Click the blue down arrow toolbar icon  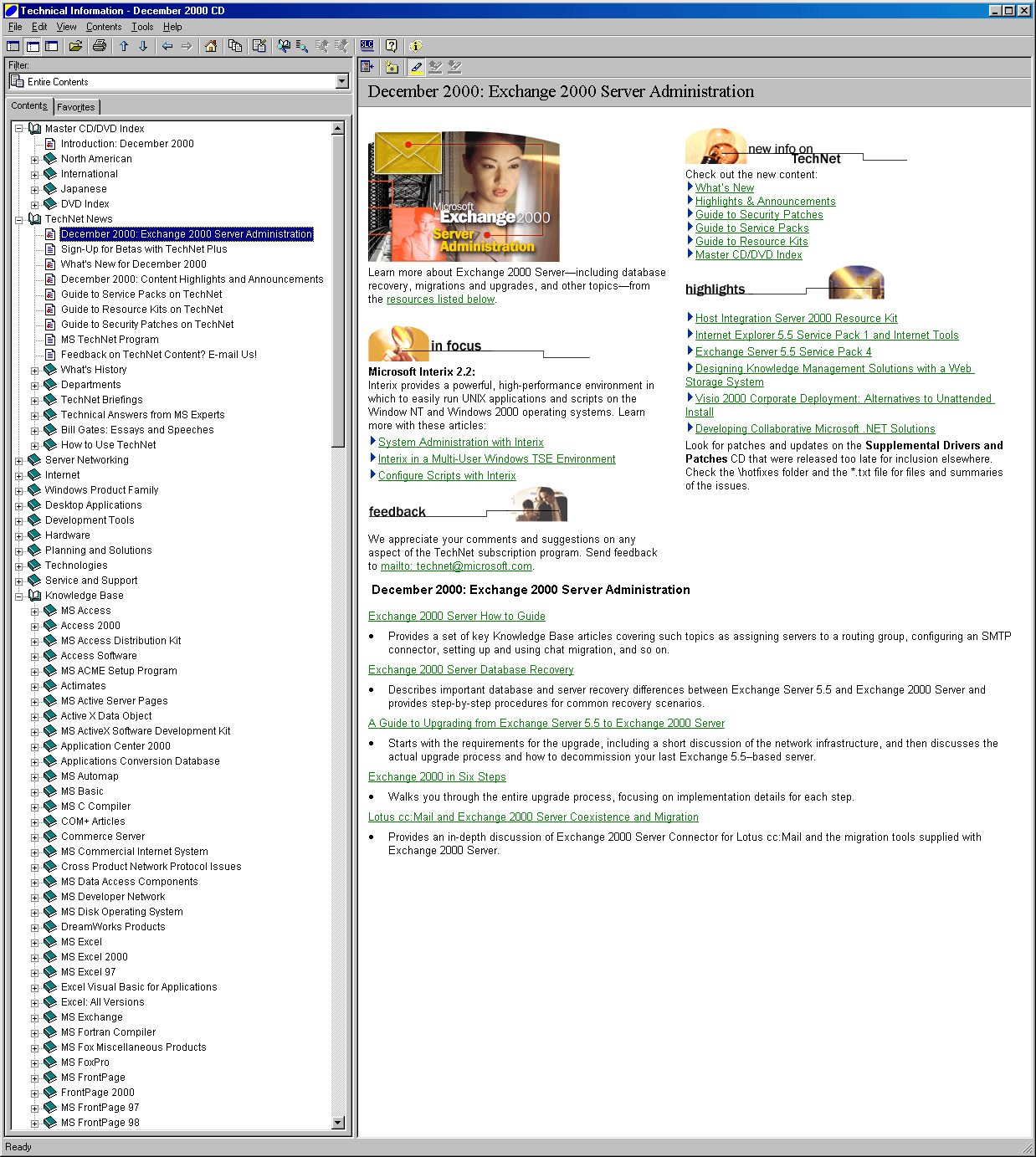(143, 46)
